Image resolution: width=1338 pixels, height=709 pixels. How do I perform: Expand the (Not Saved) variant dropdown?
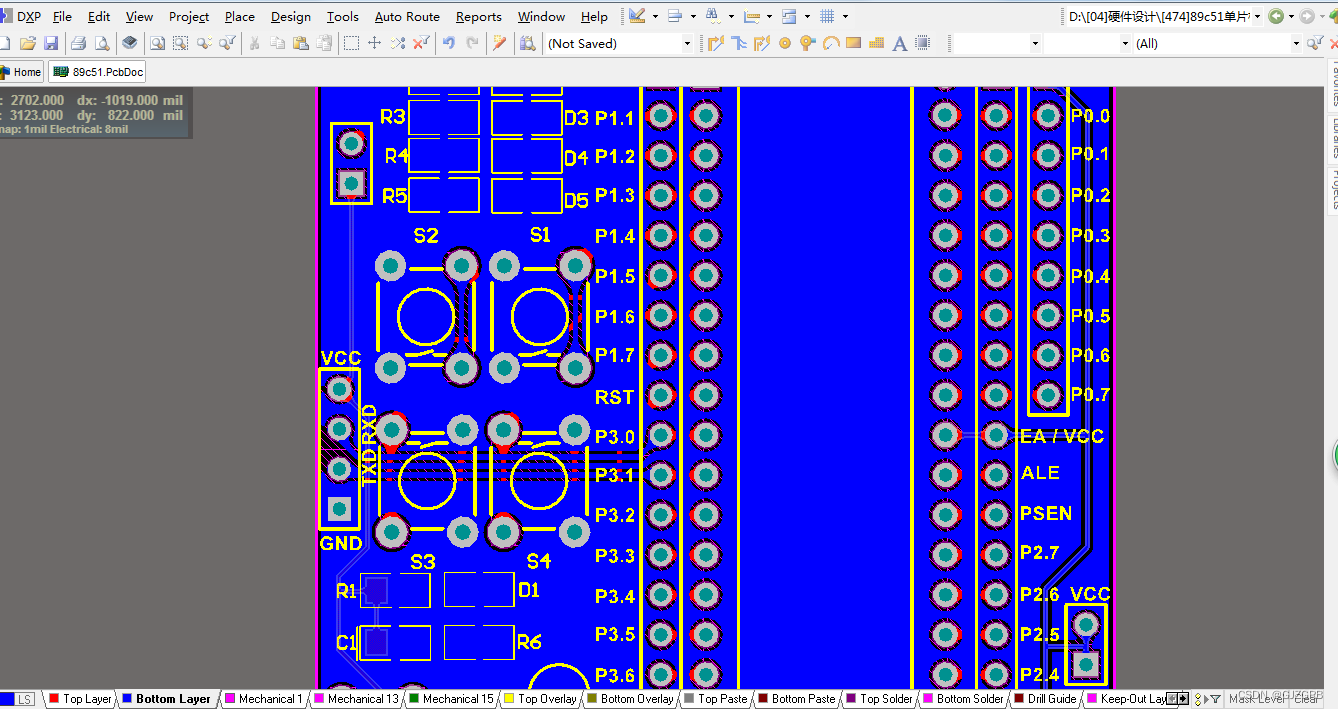pyautogui.click(x=686, y=43)
